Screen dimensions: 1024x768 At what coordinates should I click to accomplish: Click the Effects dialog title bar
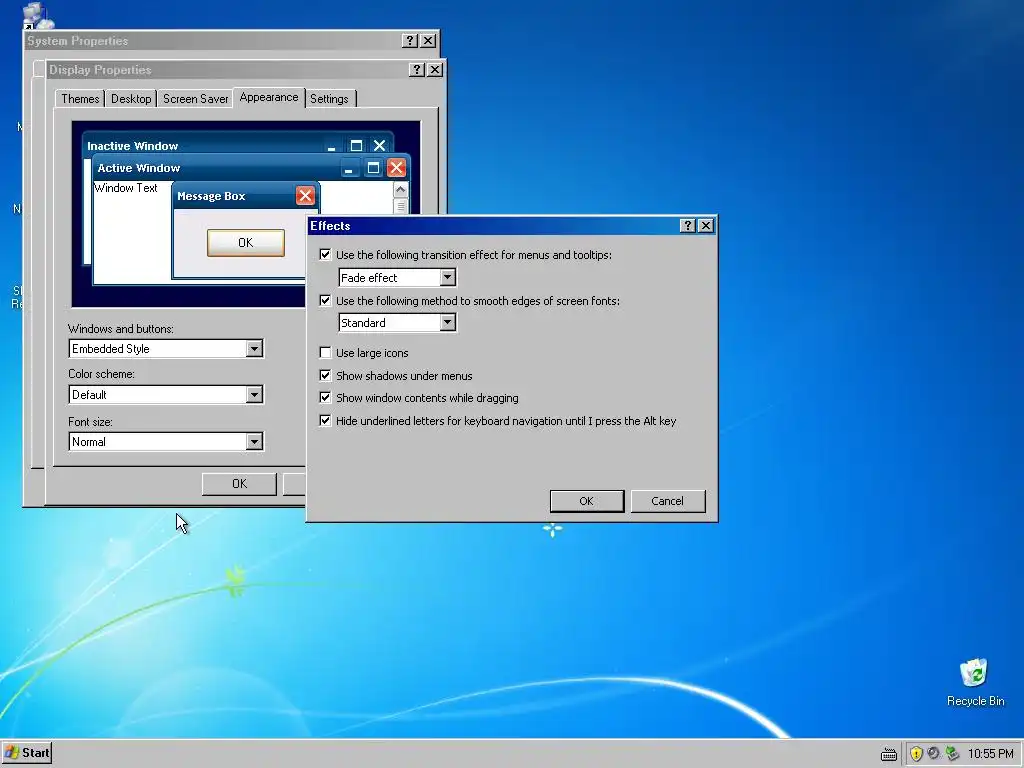point(493,225)
